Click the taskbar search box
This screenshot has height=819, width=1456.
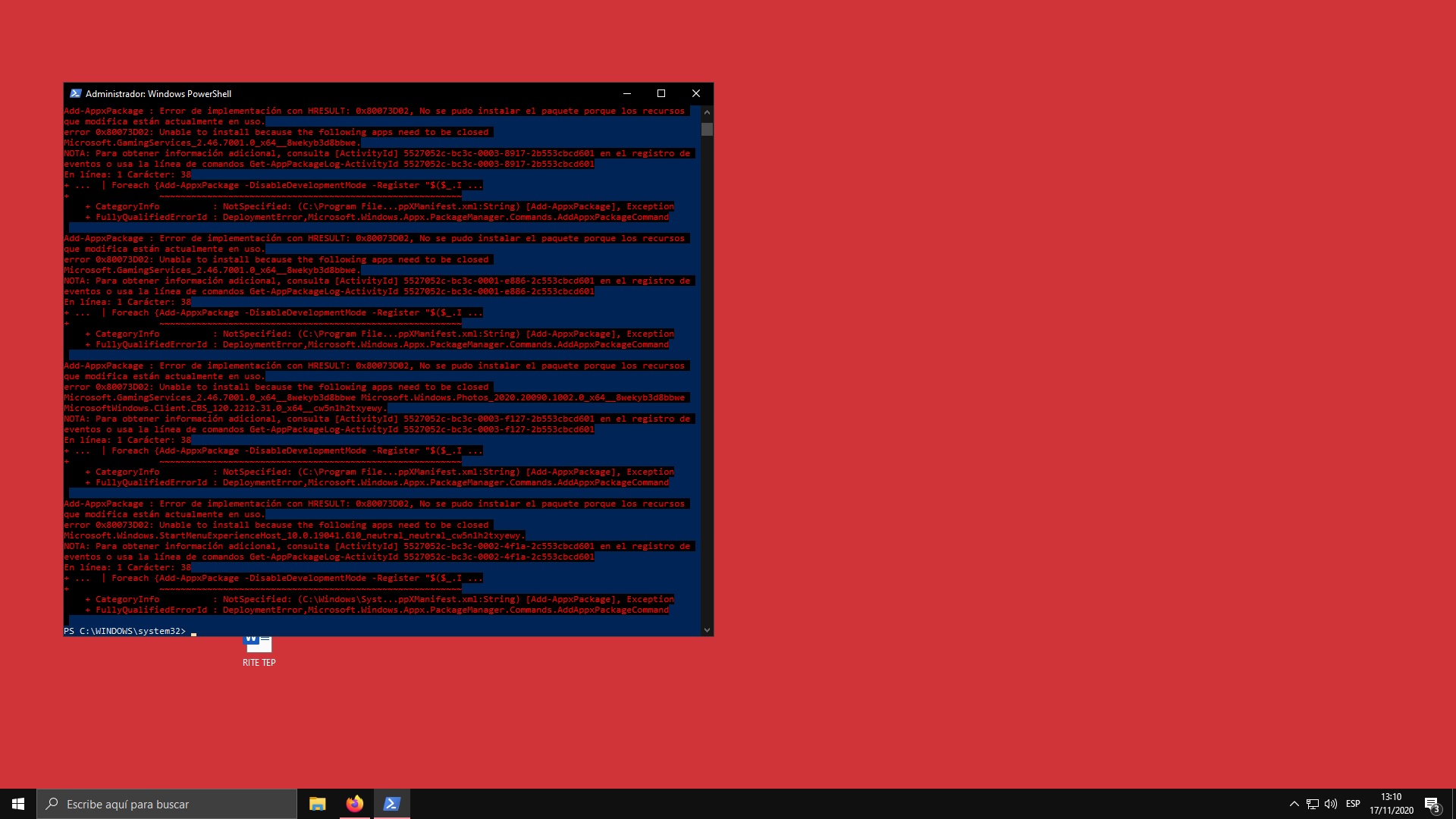pos(167,804)
